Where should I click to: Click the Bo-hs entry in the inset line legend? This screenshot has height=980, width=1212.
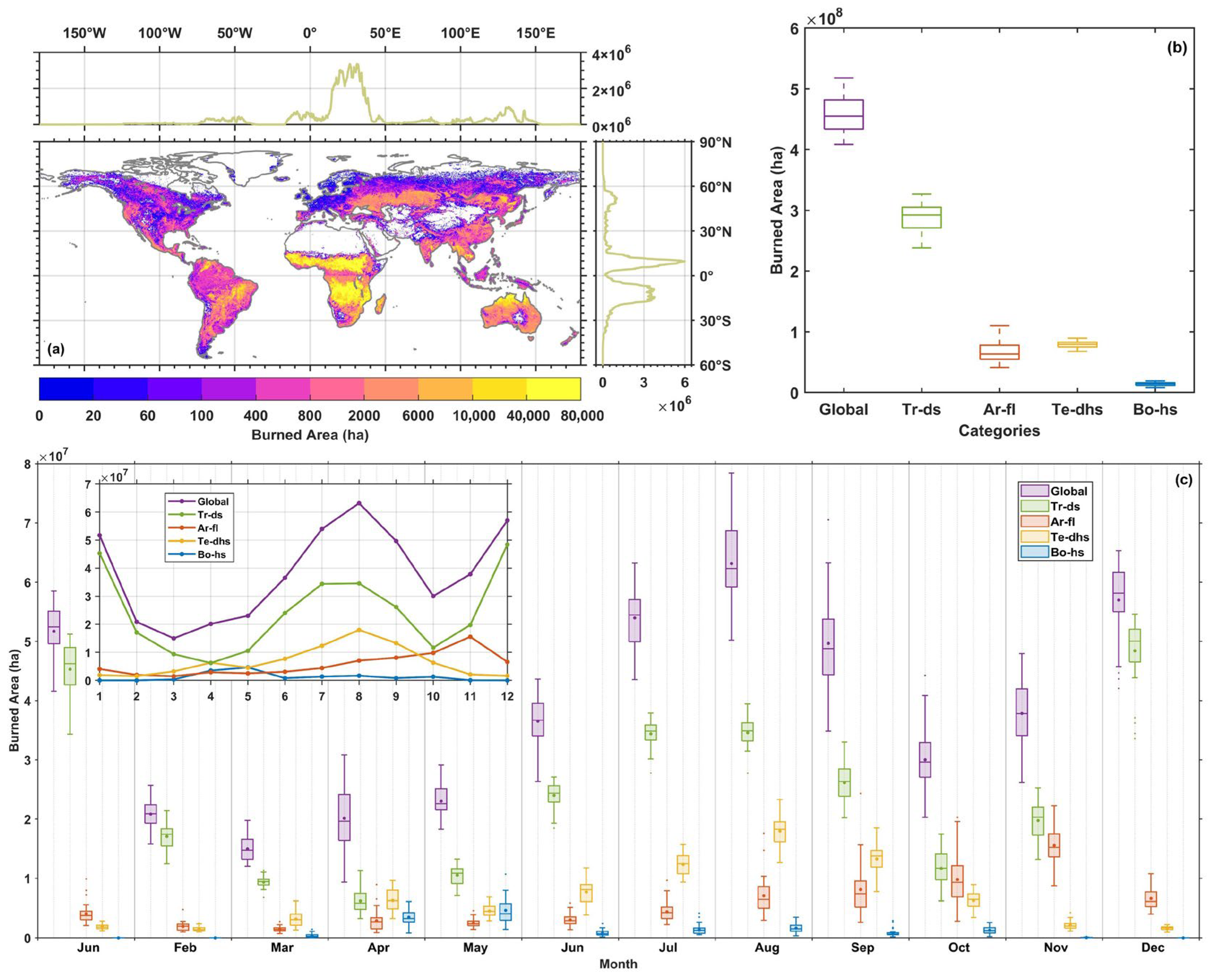coord(197,554)
